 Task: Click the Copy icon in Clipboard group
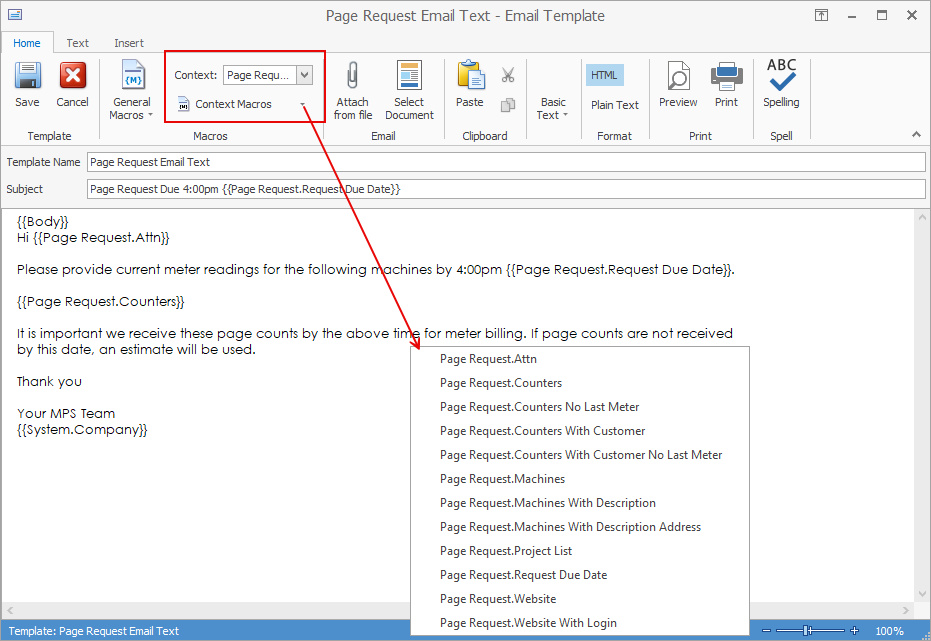508,105
